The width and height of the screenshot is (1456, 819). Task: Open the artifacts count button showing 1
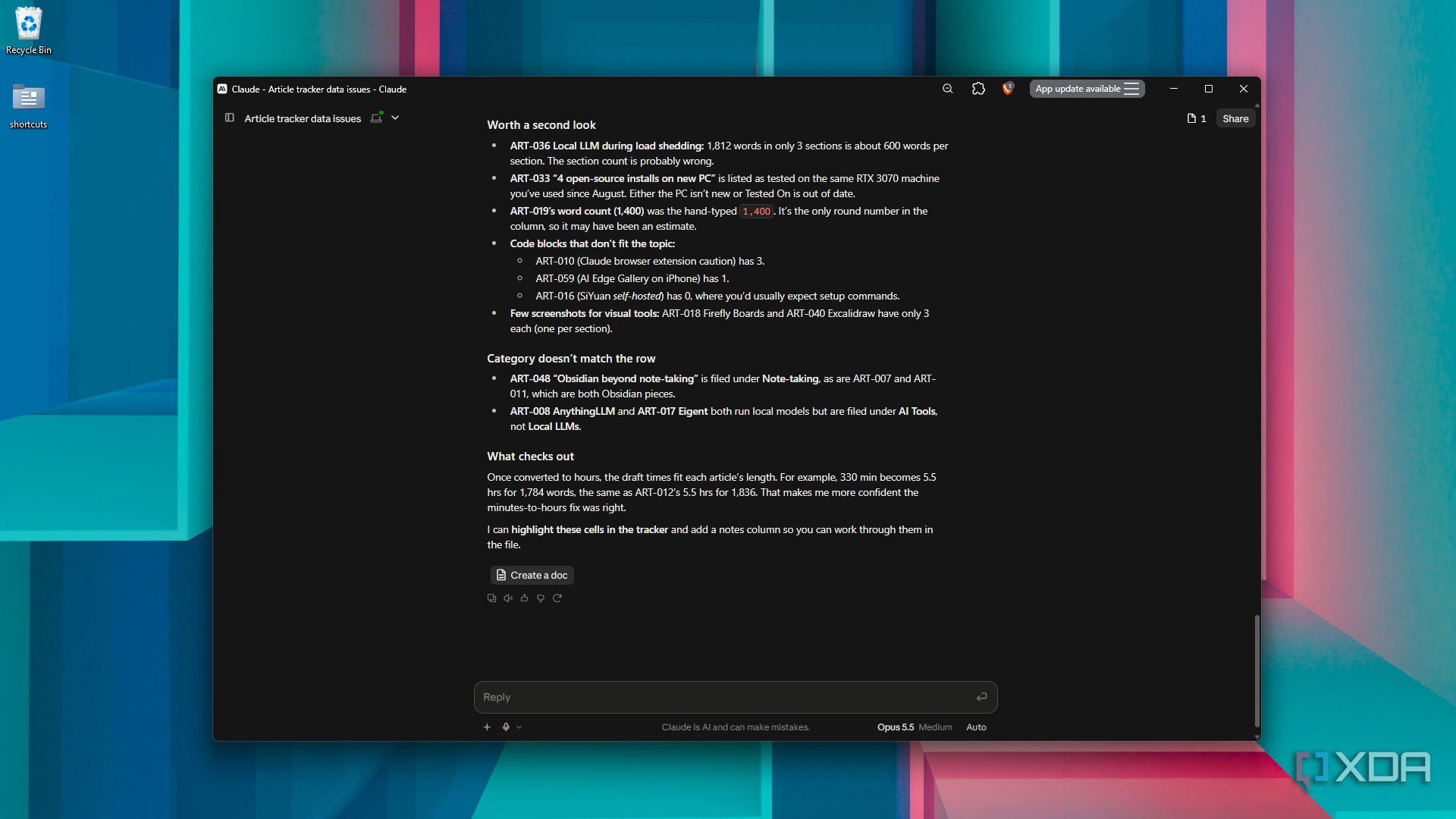coord(1197,118)
